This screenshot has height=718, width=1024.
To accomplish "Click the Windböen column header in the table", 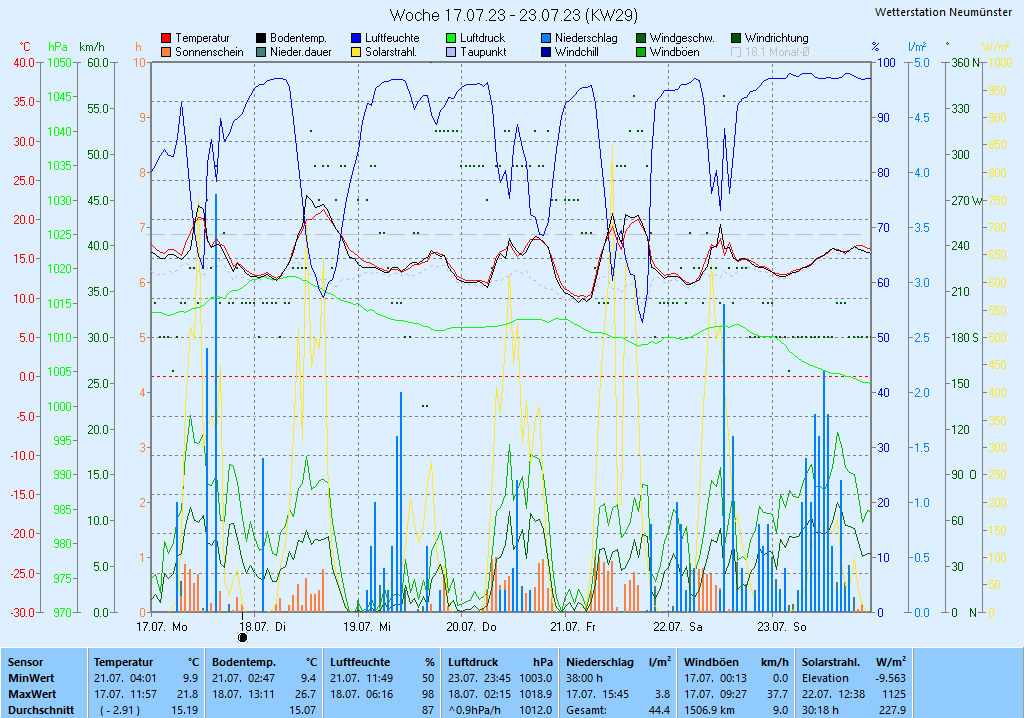I will (711, 662).
